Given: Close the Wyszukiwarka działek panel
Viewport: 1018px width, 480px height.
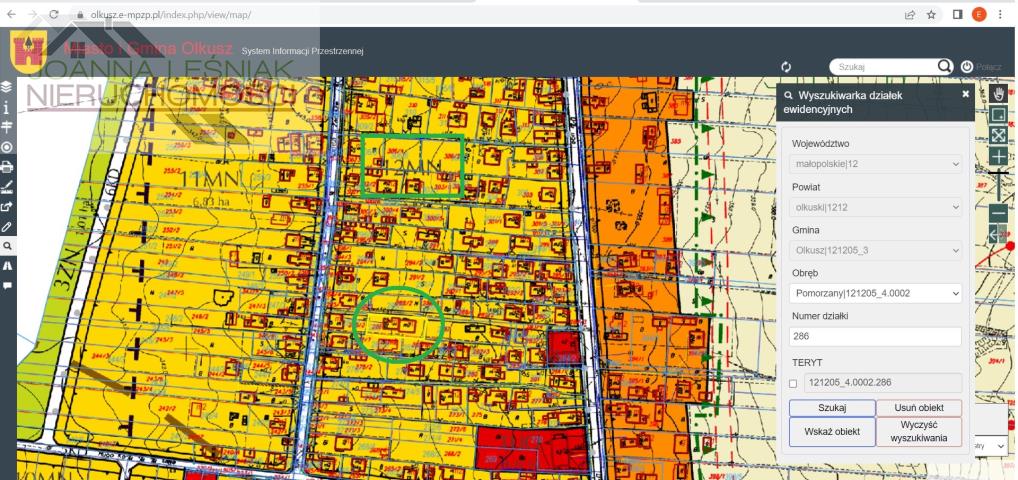Looking at the screenshot, I should (x=965, y=93).
